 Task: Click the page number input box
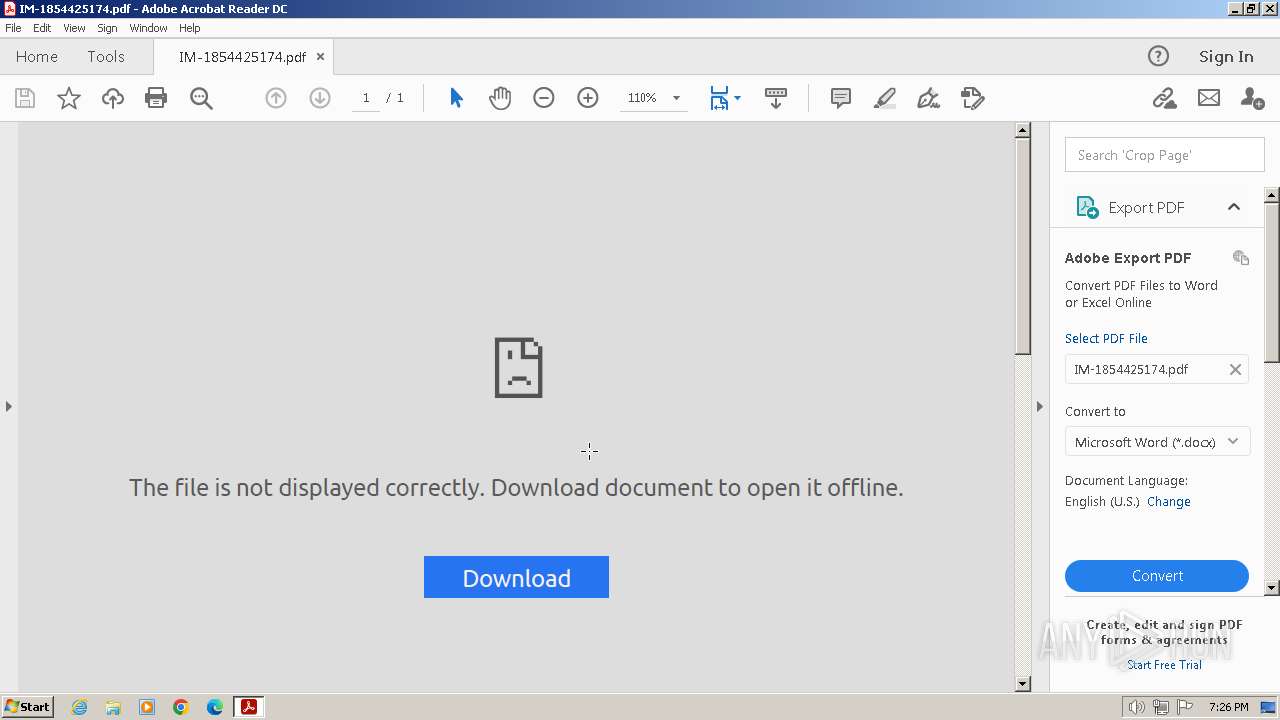tap(366, 98)
